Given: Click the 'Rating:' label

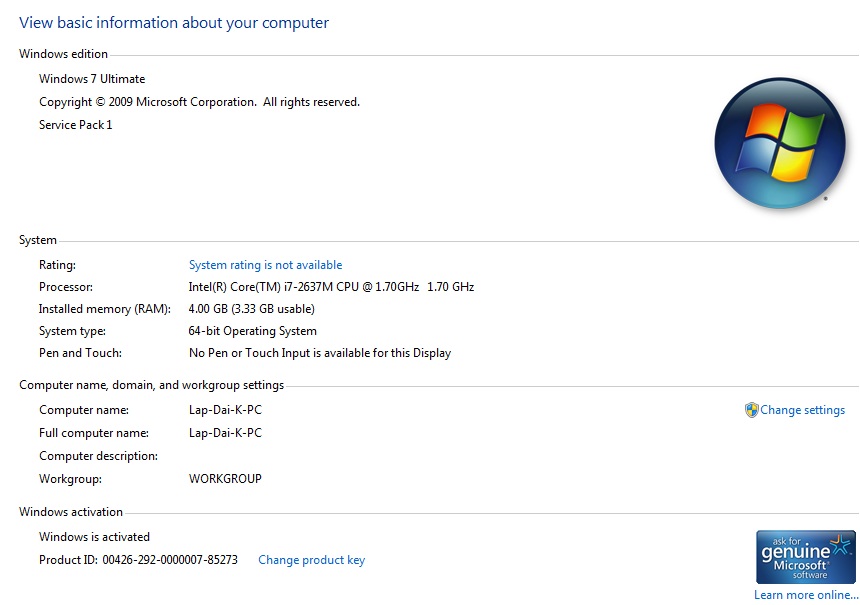Looking at the screenshot, I should point(58,265).
